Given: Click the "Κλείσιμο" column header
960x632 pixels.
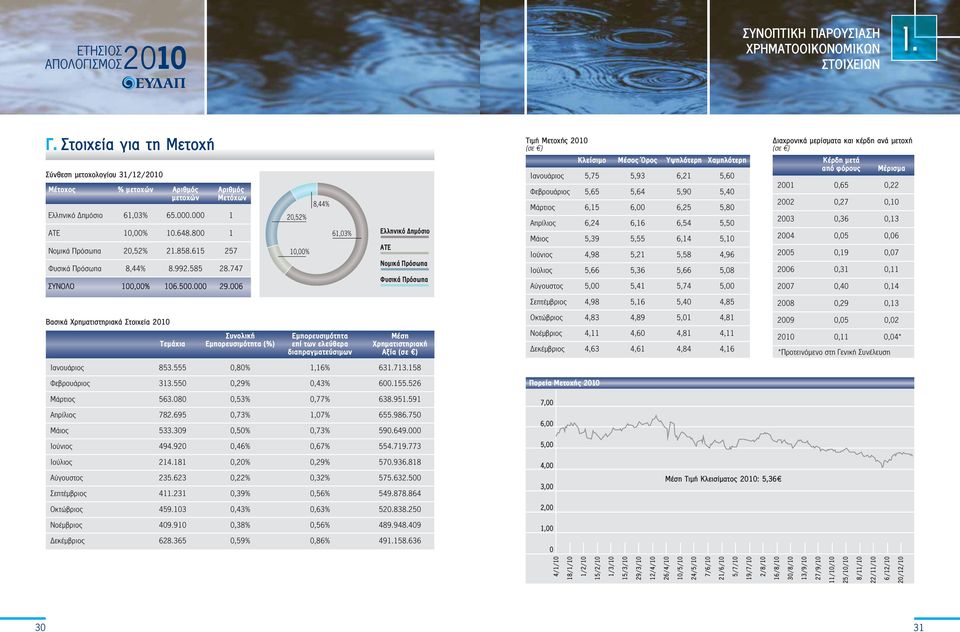Looking at the screenshot, I should 592,160.
